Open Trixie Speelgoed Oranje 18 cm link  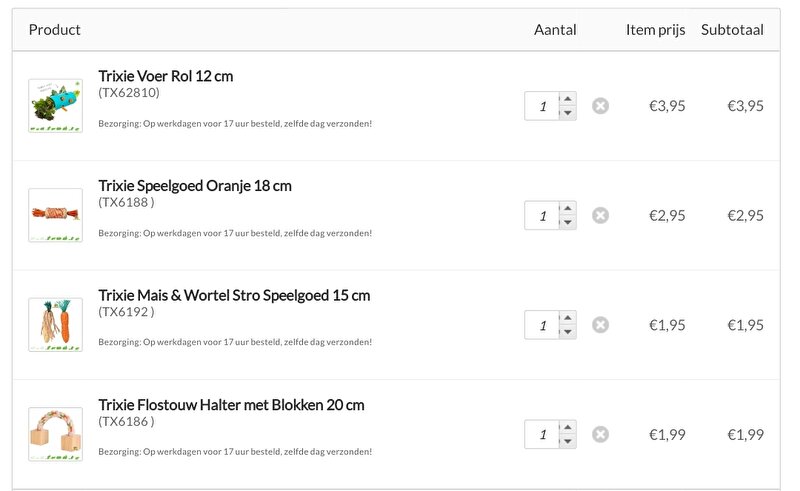(195, 186)
